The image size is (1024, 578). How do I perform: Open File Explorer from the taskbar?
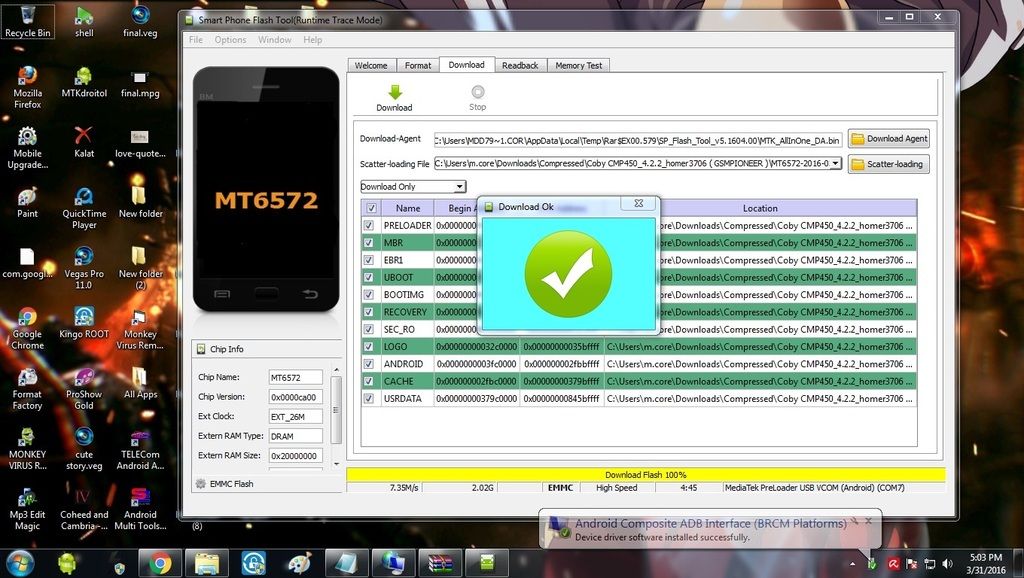pos(206,563)
